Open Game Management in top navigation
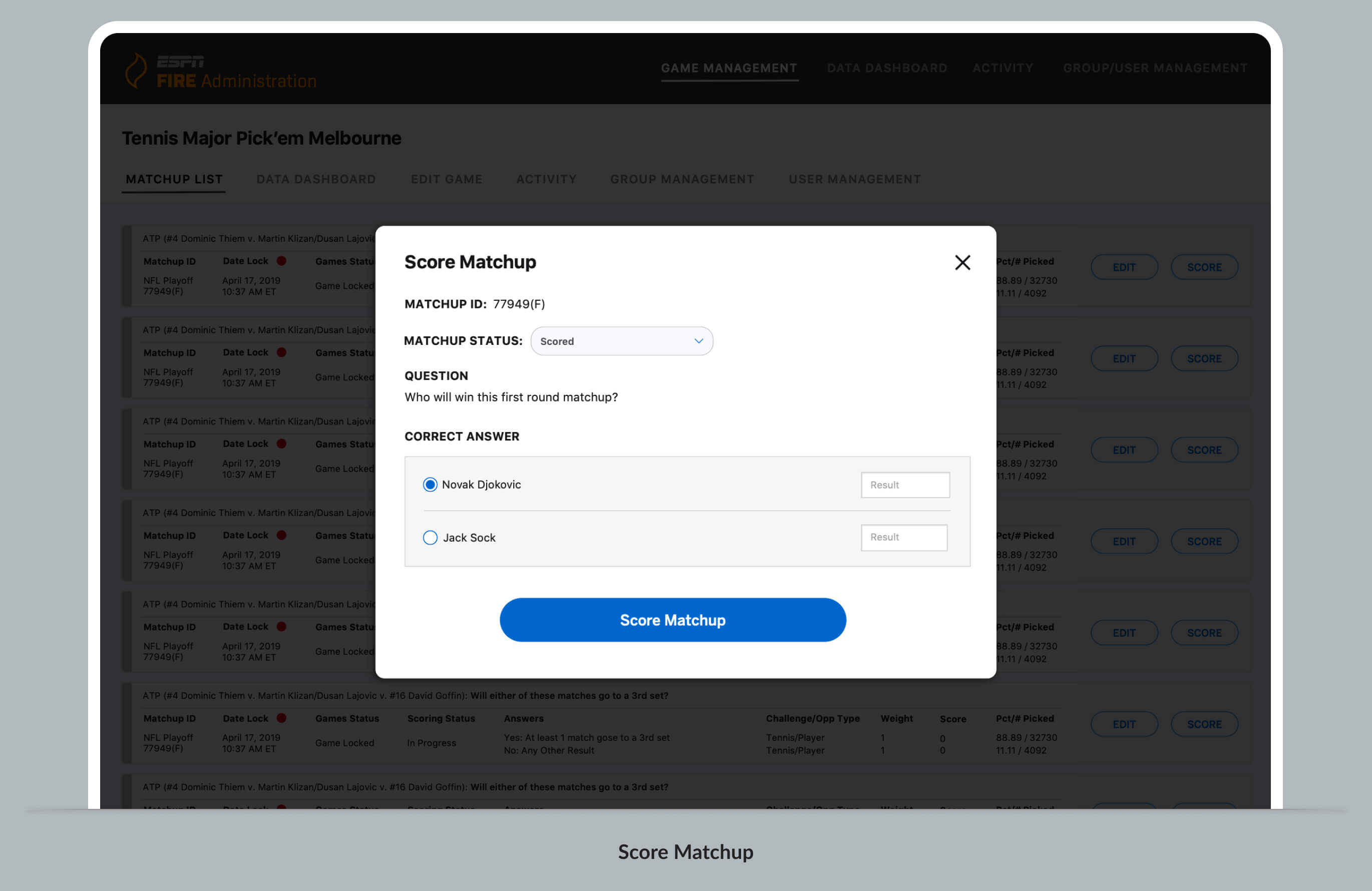1372x891 pixels. [729, 68]
